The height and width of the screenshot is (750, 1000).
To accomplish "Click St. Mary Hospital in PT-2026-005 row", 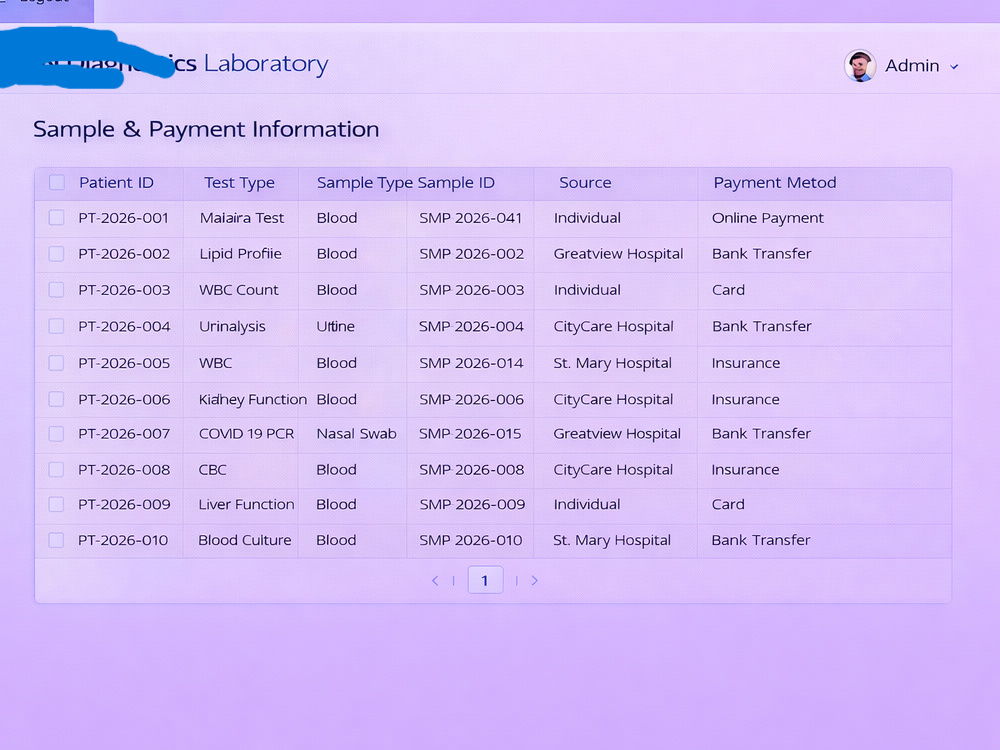I will click(612, 364).
